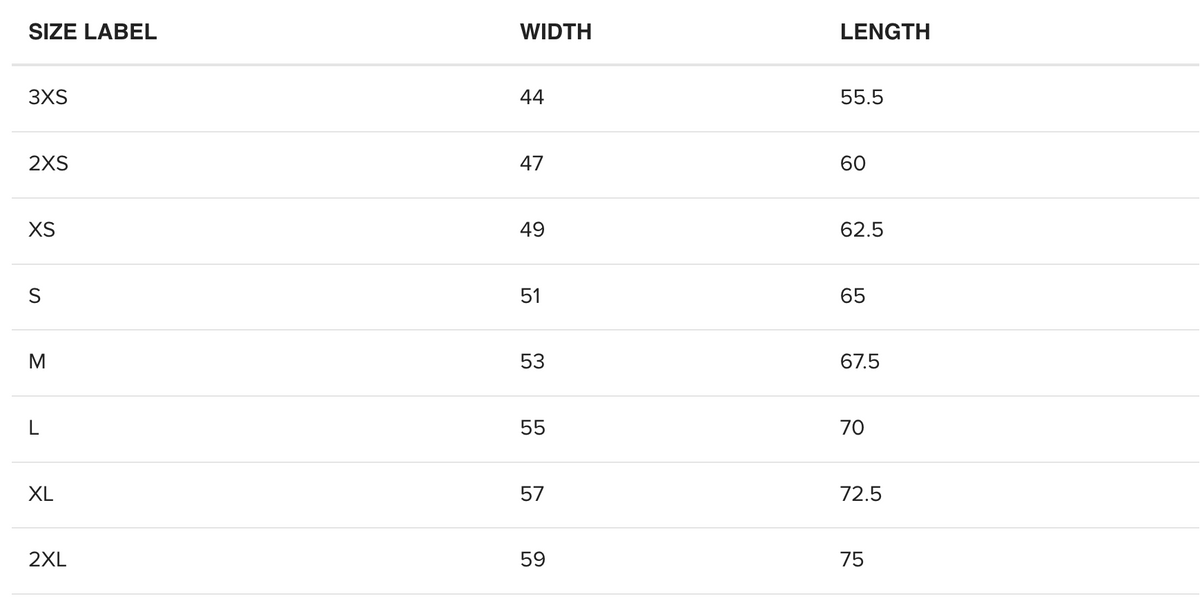
Task: Select the 2XL size row label
Action: [48, 560]
